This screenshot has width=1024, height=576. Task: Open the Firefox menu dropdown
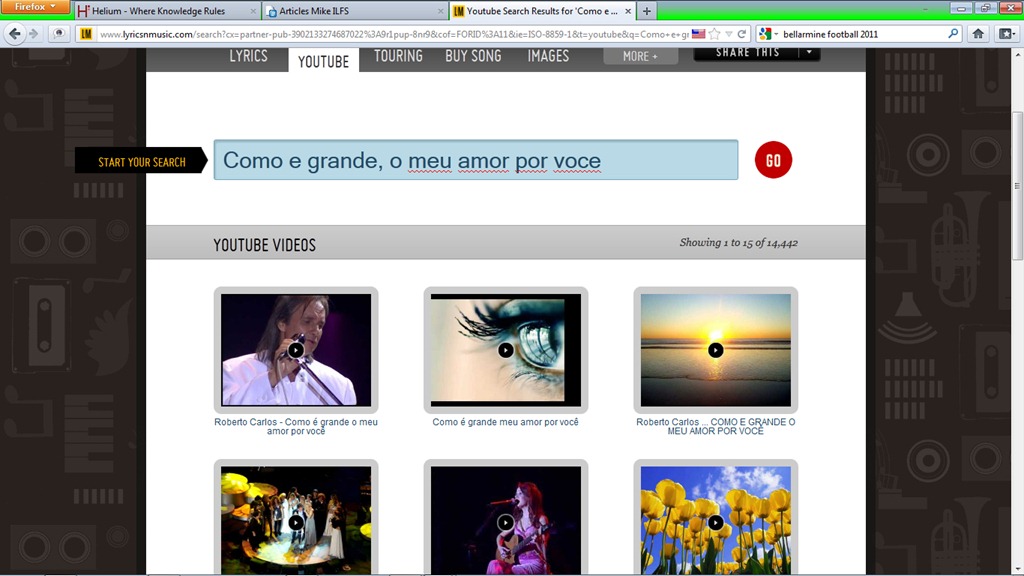(35, 7)
